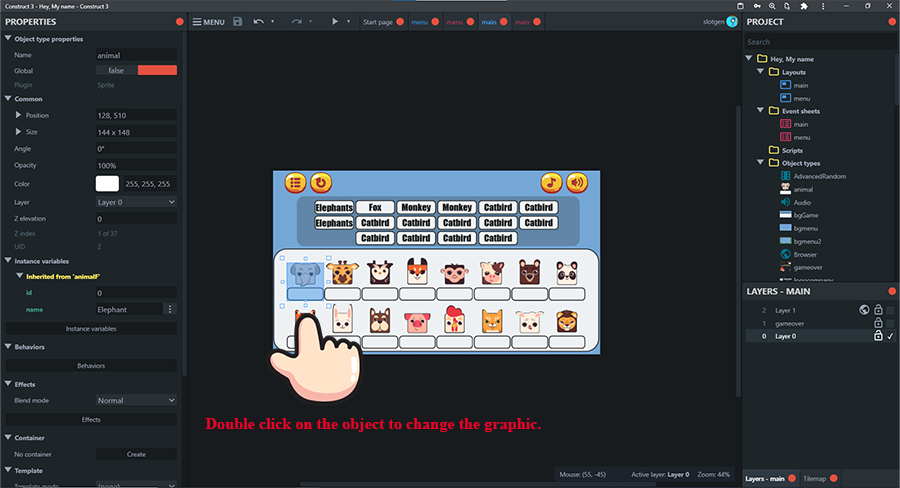Switch to the Tilemap bottom tab
The image size is (900, 488).
pyautogui.click(x=814, y=478)
